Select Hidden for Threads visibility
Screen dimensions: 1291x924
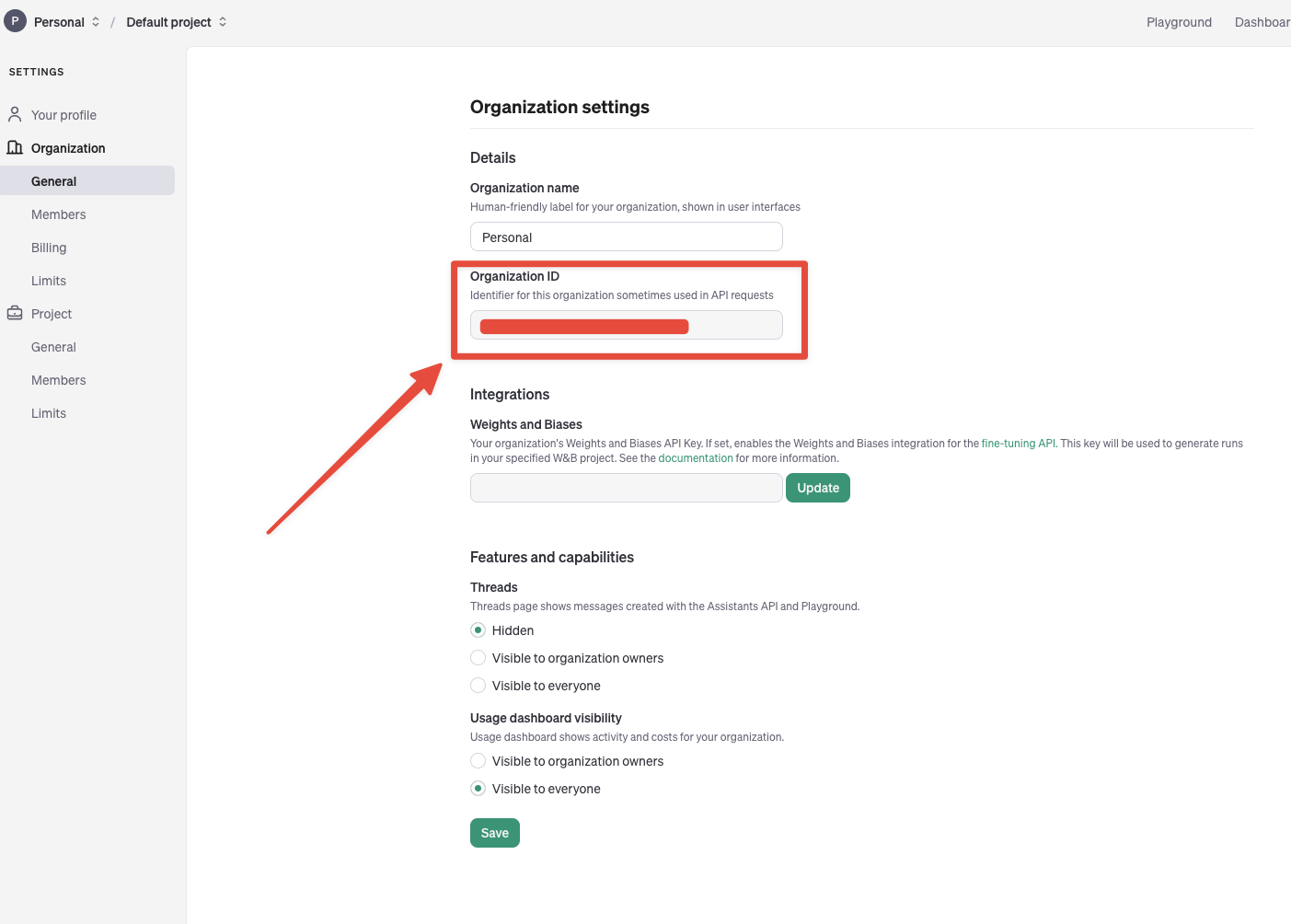pos(478,630)
